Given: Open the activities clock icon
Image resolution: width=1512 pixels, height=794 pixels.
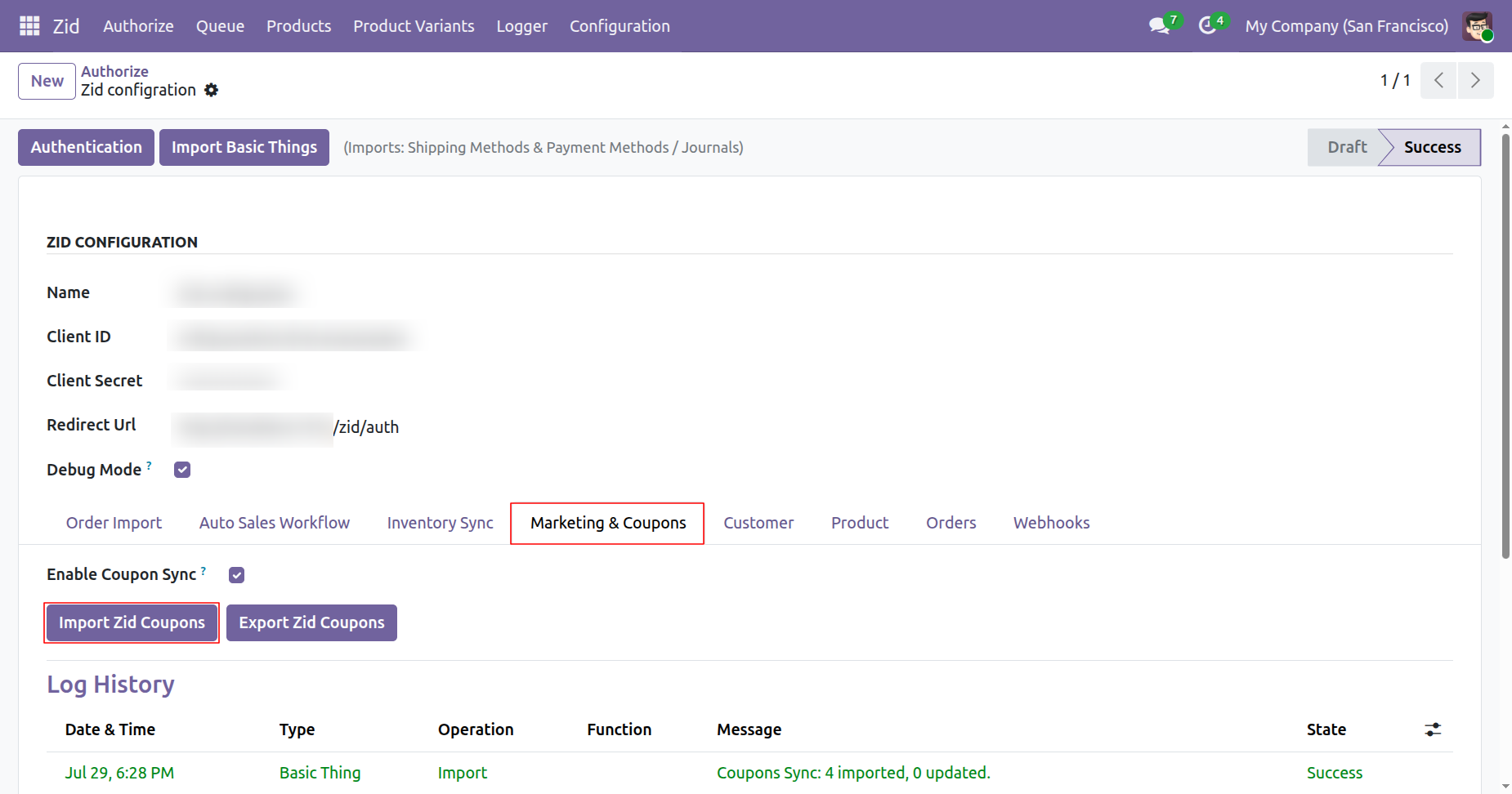Looking at the screenshot, I should [1208, 26].
